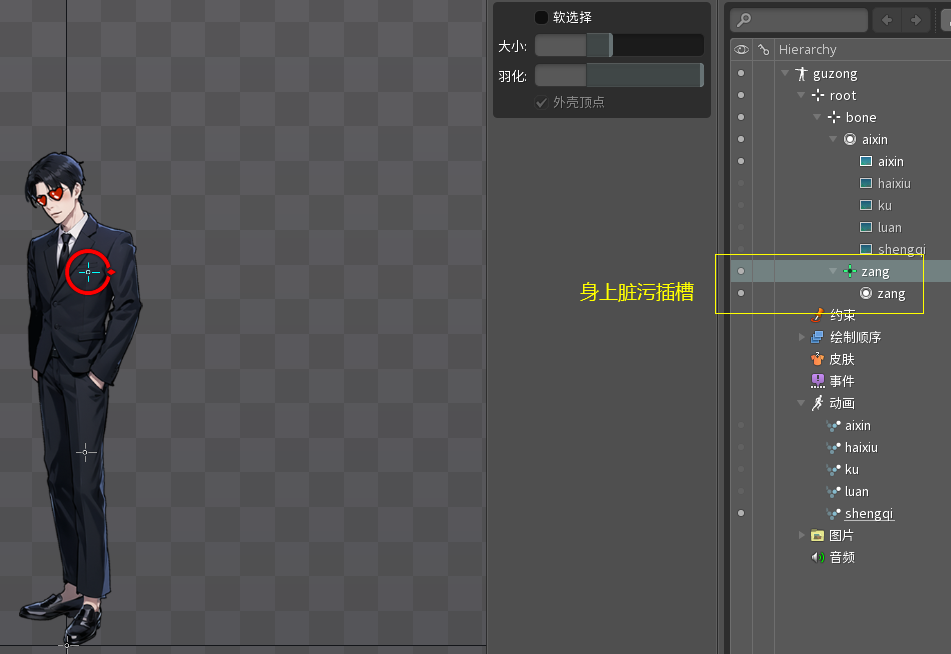Click the 绘制顺序 draw order icon
The image size is (951, 654).
(x=817, y=337)
